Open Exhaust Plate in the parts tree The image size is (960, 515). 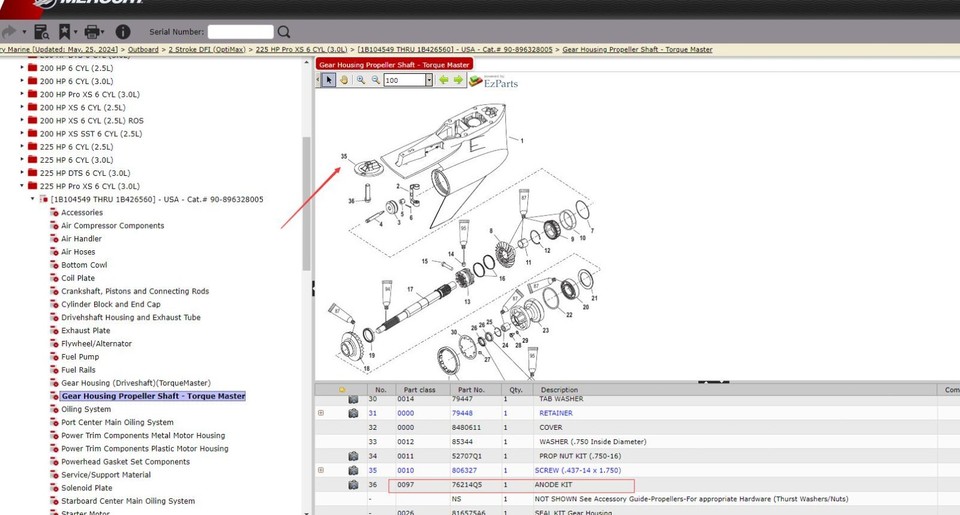click(85, 330)
